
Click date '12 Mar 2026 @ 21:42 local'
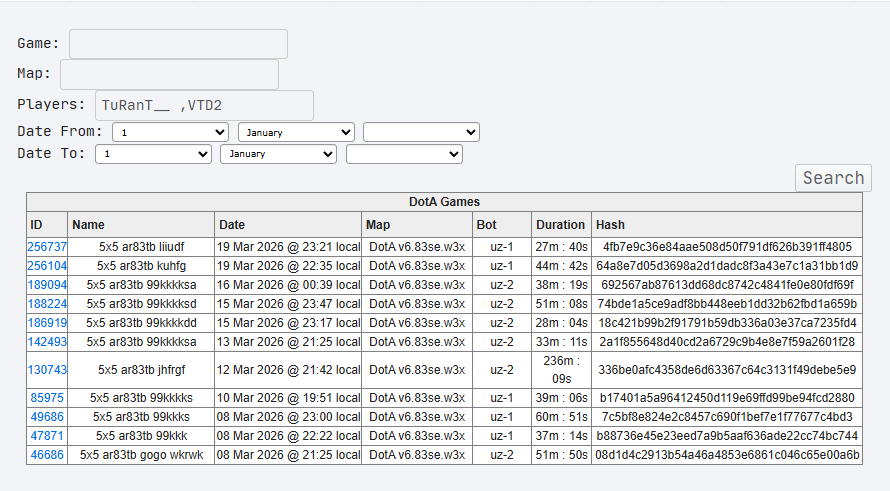coord(288,370)
